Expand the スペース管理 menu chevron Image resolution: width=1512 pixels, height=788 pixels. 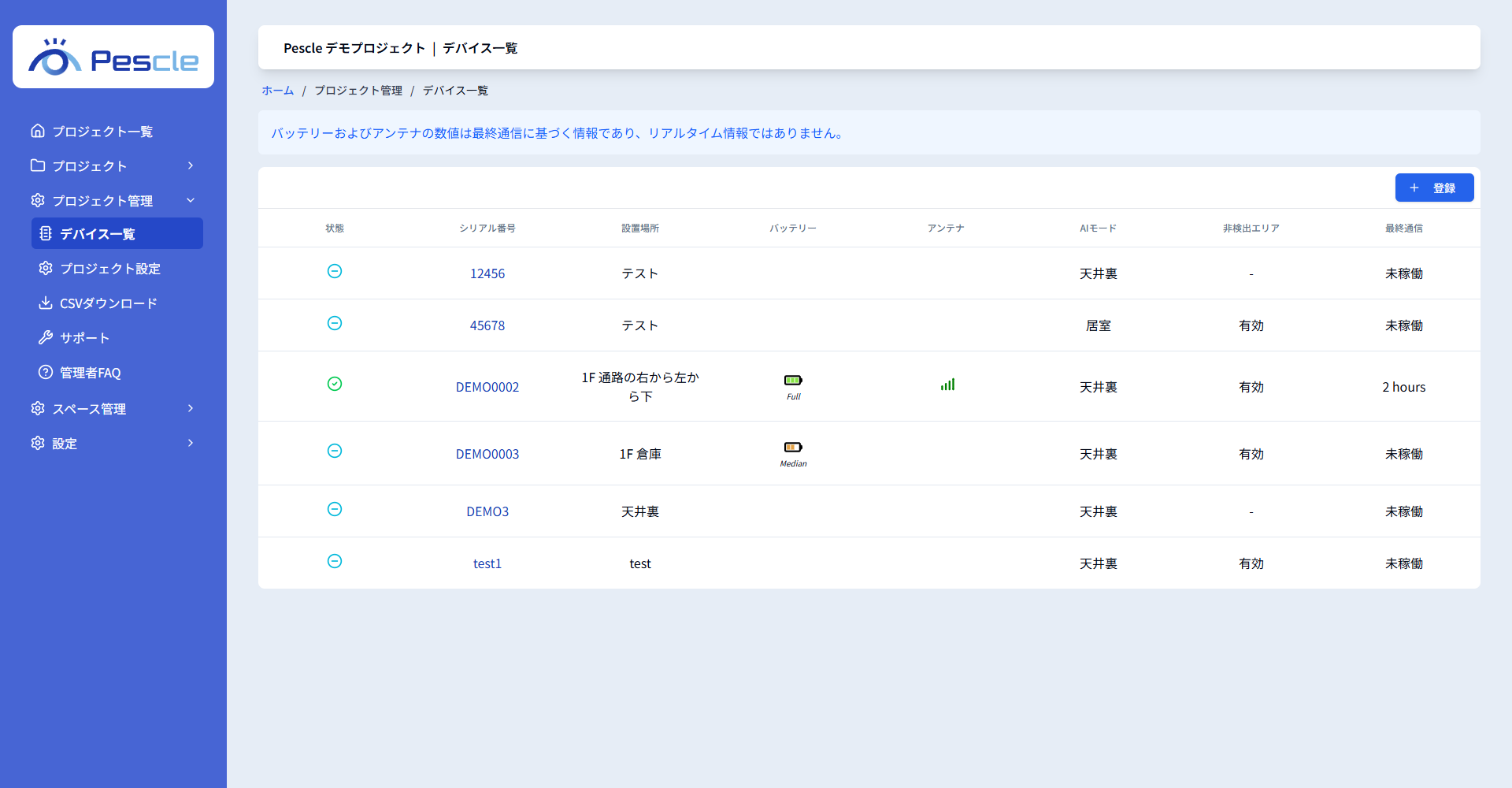click(x=191, y=408)
